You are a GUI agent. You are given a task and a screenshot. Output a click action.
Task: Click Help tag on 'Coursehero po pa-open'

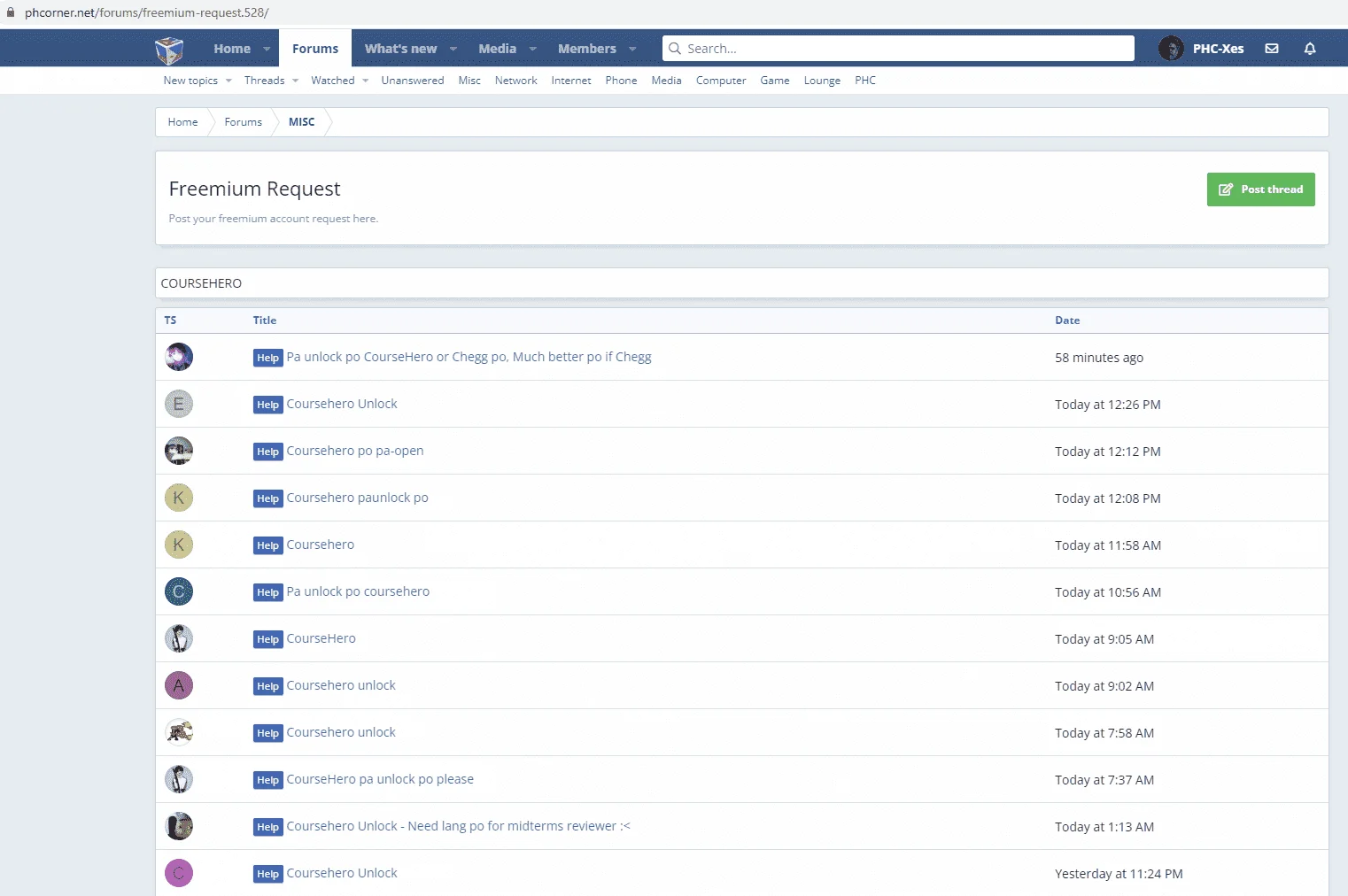coord(267,452)
